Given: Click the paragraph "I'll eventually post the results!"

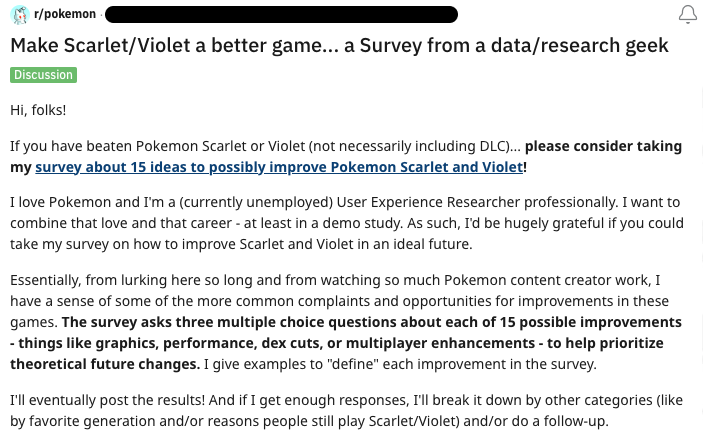Looking at the screenshot, I should tap(347, 410).
